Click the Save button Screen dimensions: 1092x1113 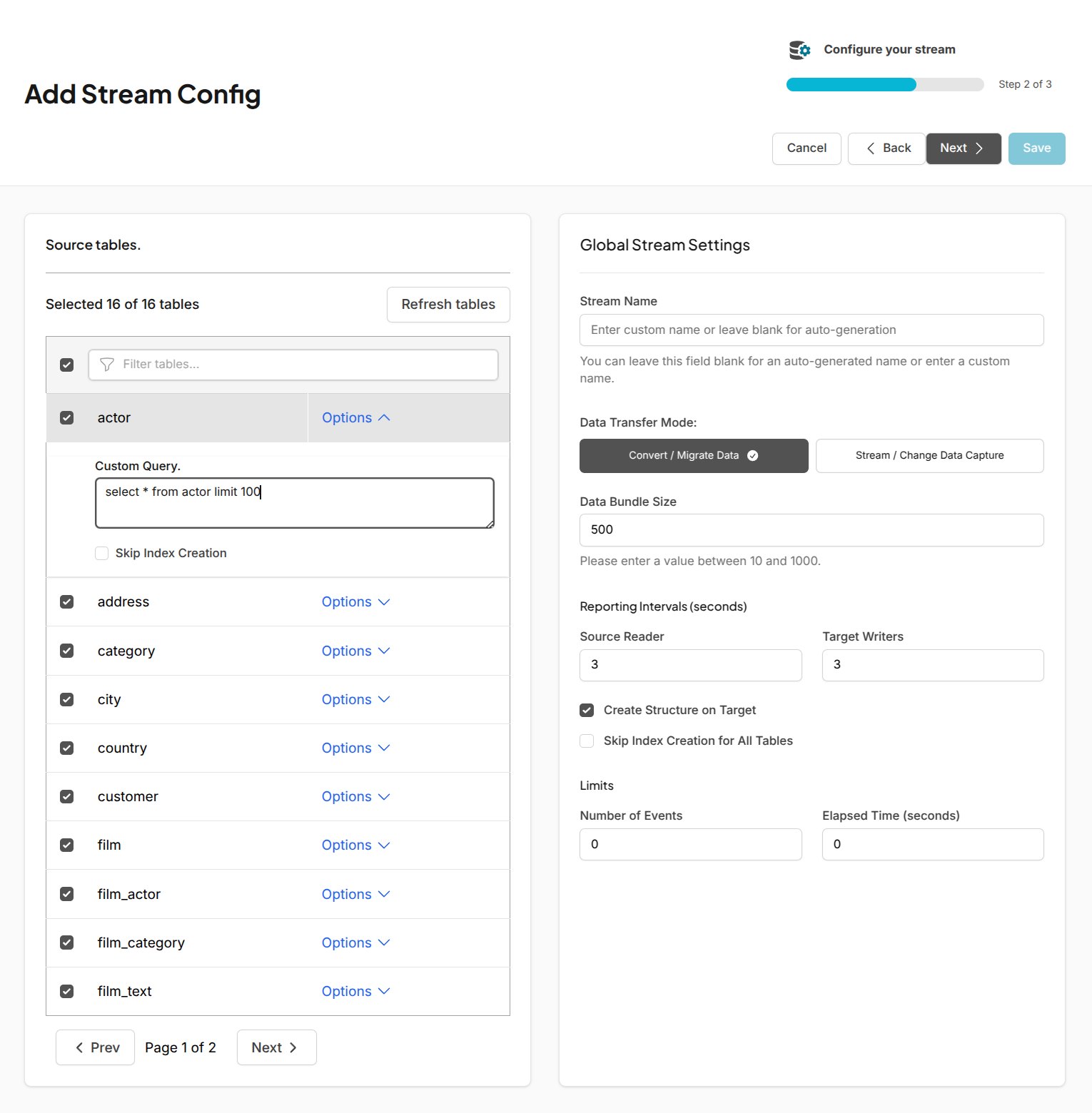click(x=1036, y=148)
